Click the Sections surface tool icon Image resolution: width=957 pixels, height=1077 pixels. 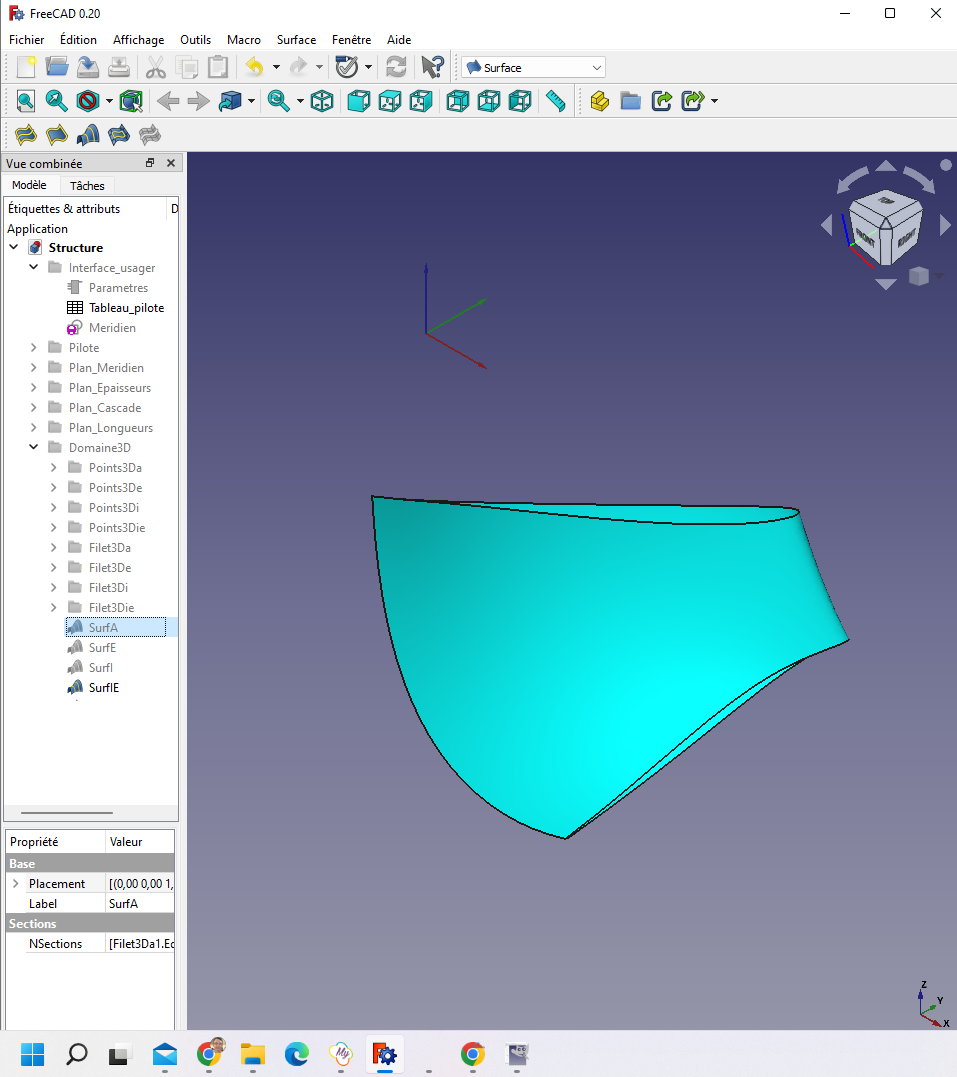pos(88,135)
